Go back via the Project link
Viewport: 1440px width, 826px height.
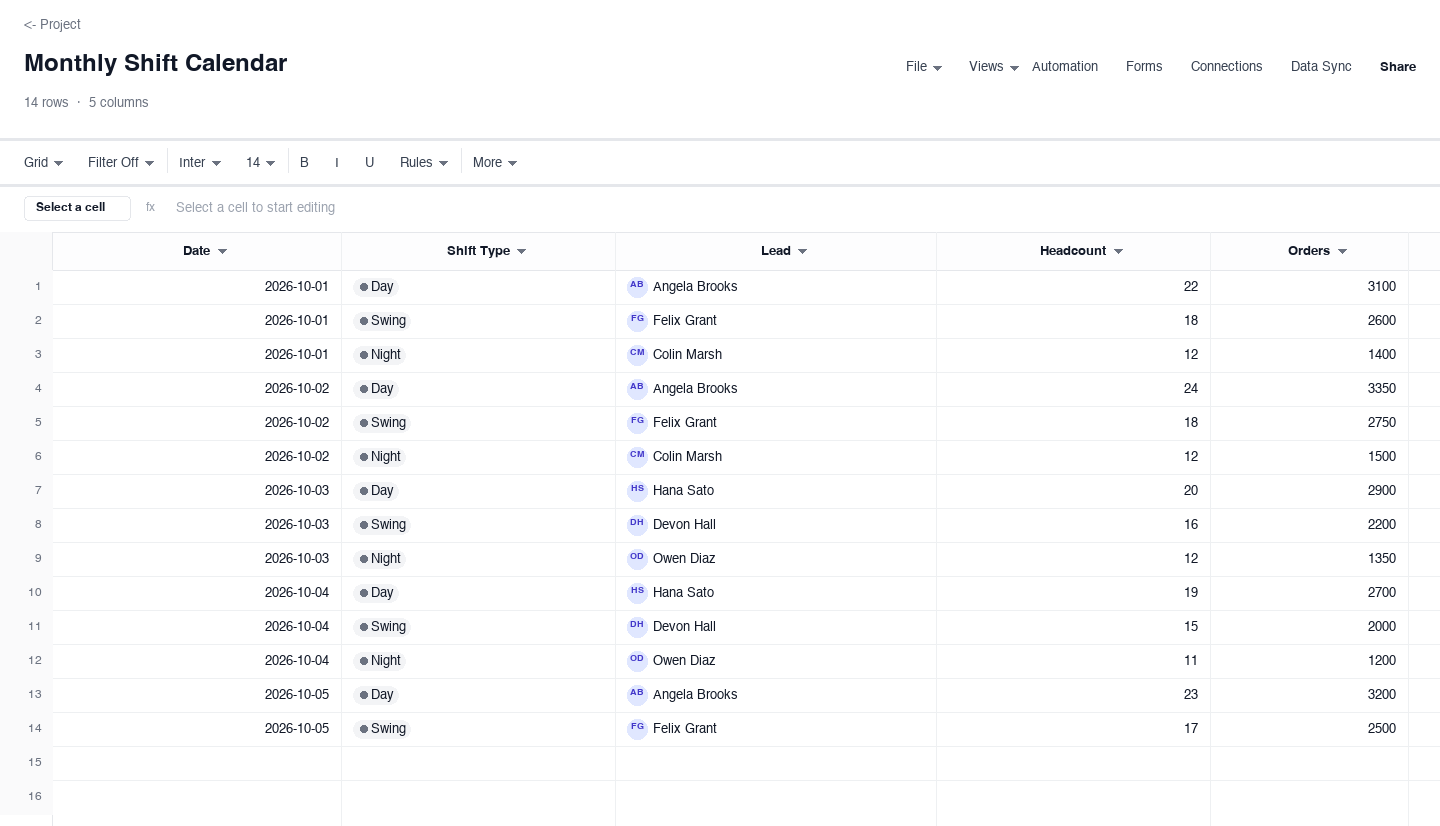pos(52,24)
